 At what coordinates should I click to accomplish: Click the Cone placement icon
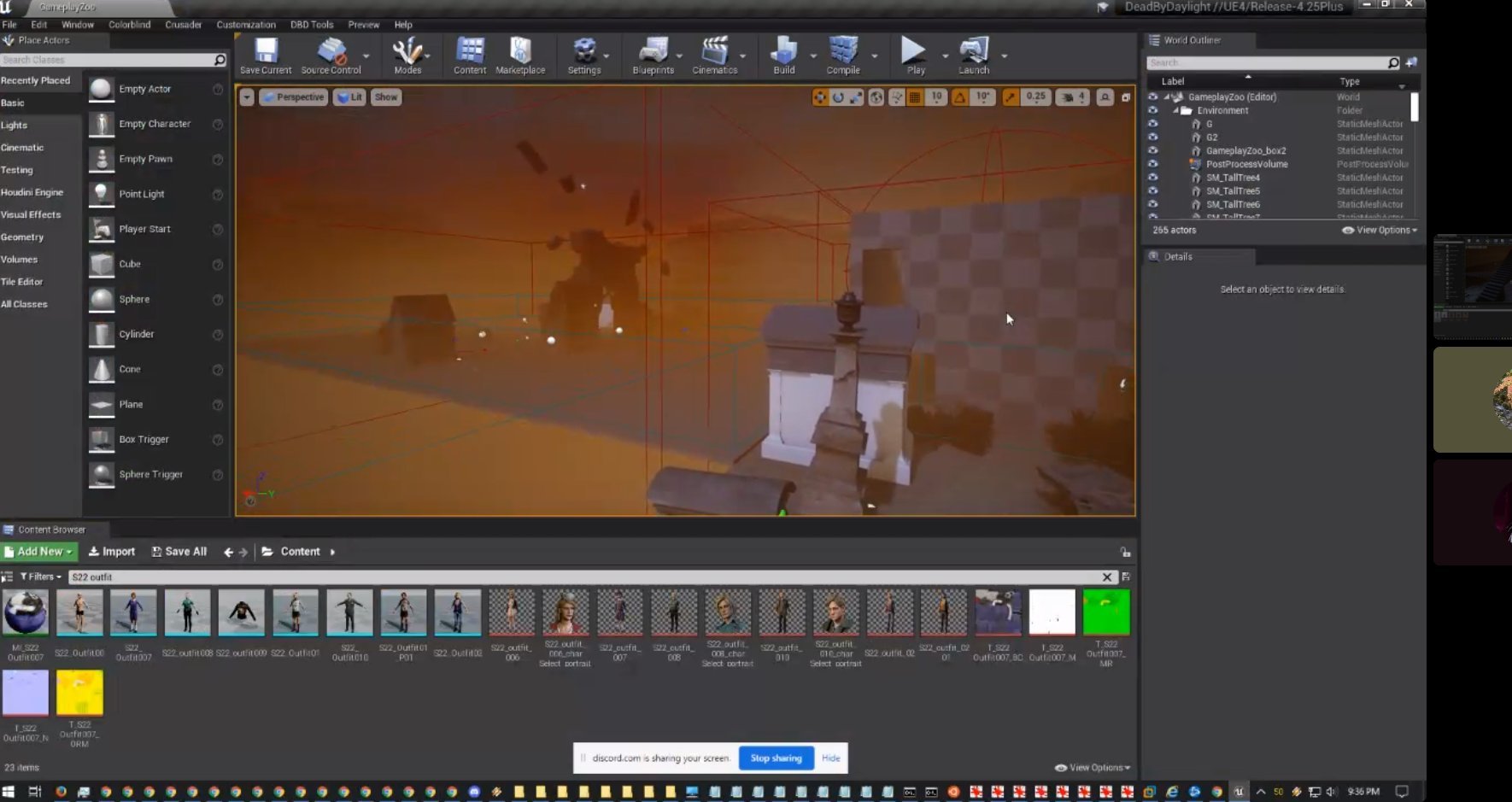click(x=102, y=369)
